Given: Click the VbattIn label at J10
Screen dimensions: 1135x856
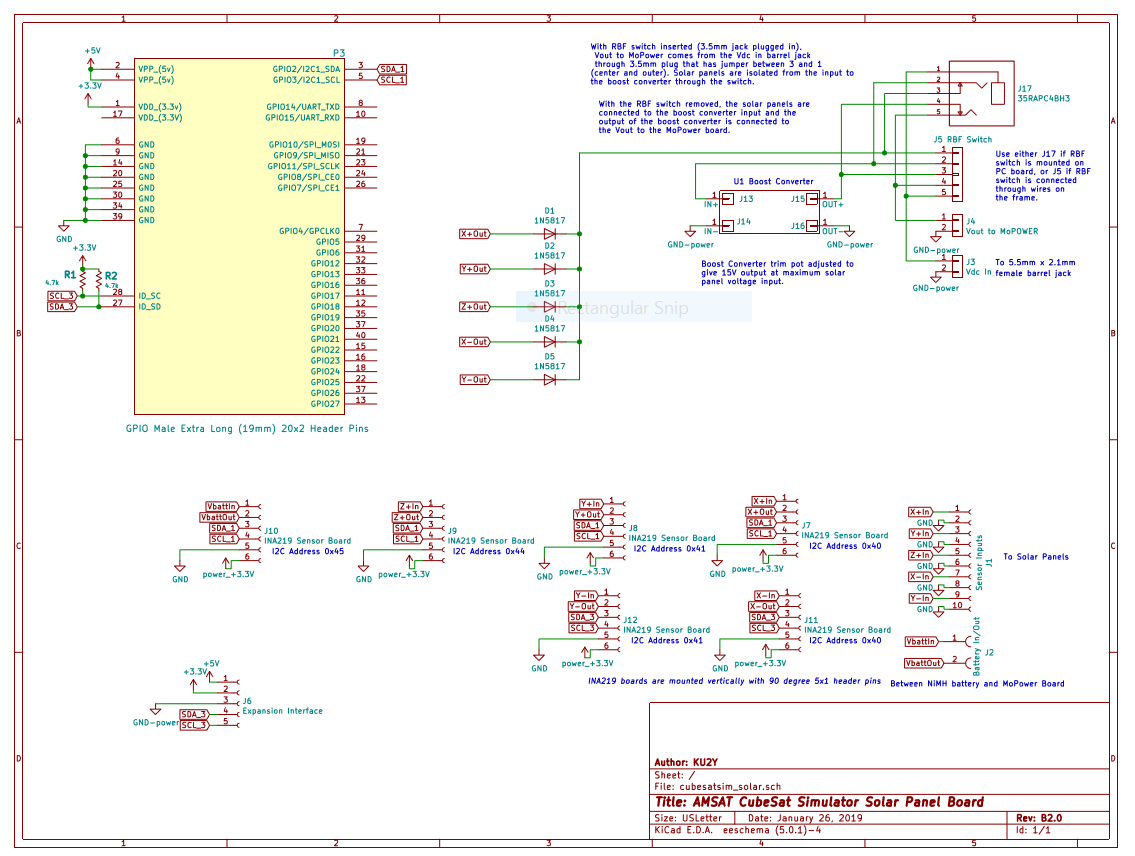Looking at the screenshot, I should [222, 507].
